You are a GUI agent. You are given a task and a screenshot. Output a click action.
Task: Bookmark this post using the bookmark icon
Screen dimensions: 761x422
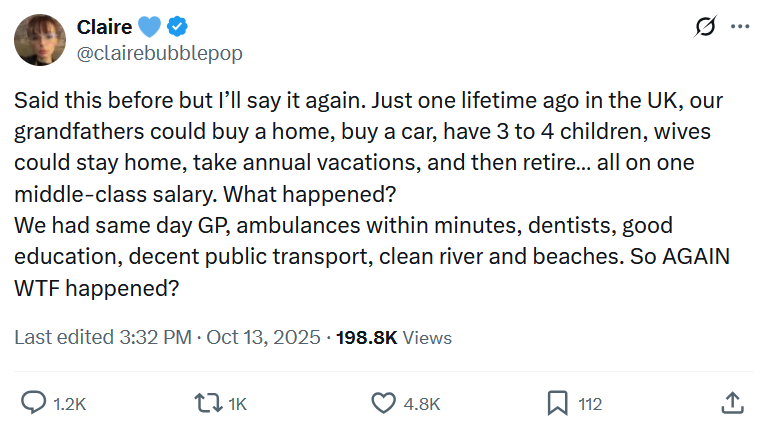tap(557, 403)
